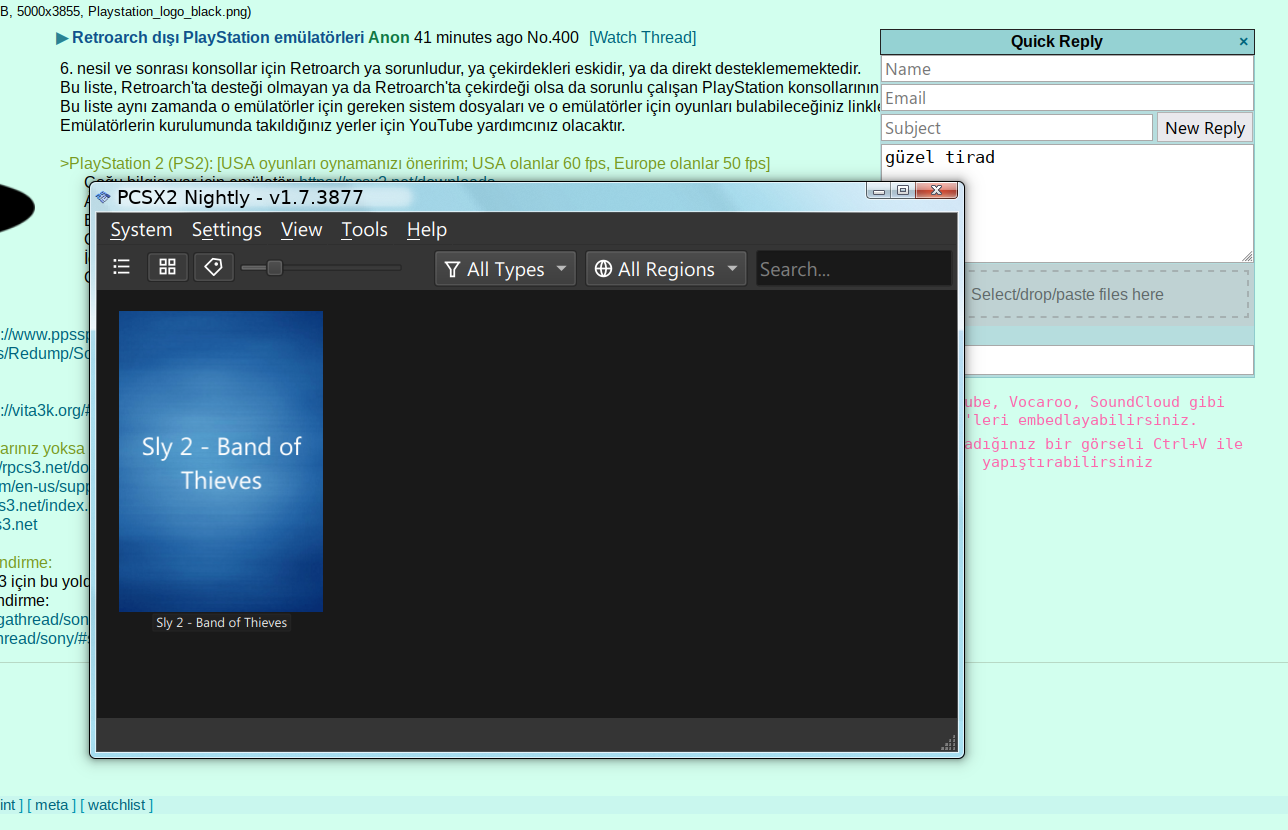The height and width of the screenshot is (830, 1288).
Task: Open the watchlist link
Action: click(117, 805)
